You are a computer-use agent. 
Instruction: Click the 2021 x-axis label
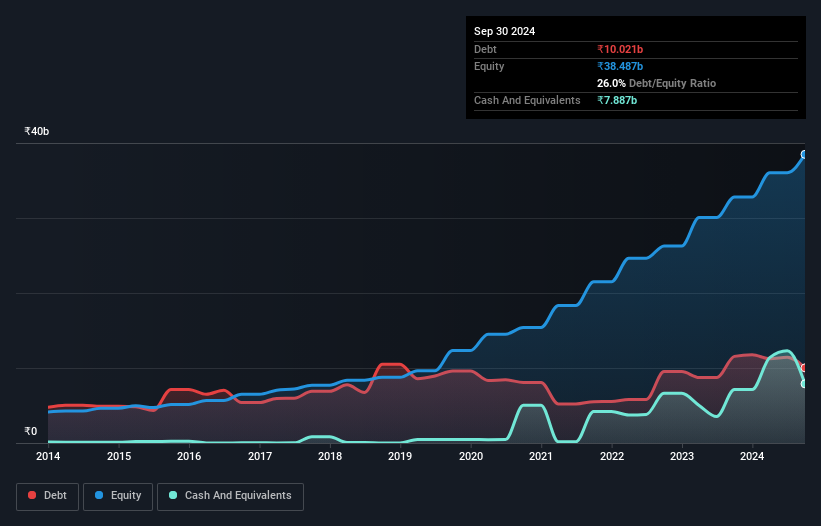tap(541, 456)
